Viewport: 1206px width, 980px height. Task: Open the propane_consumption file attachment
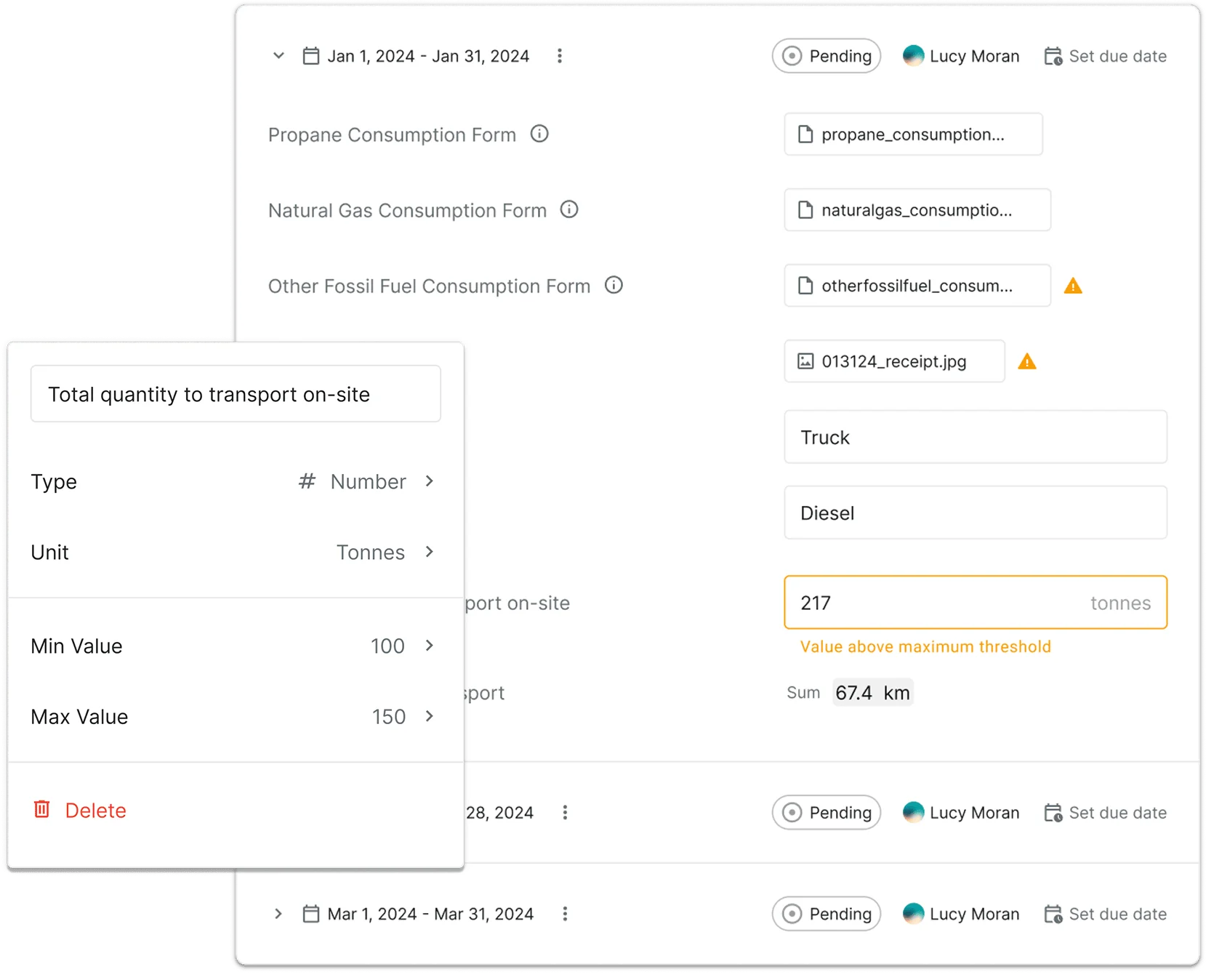(x=913, y=134)
